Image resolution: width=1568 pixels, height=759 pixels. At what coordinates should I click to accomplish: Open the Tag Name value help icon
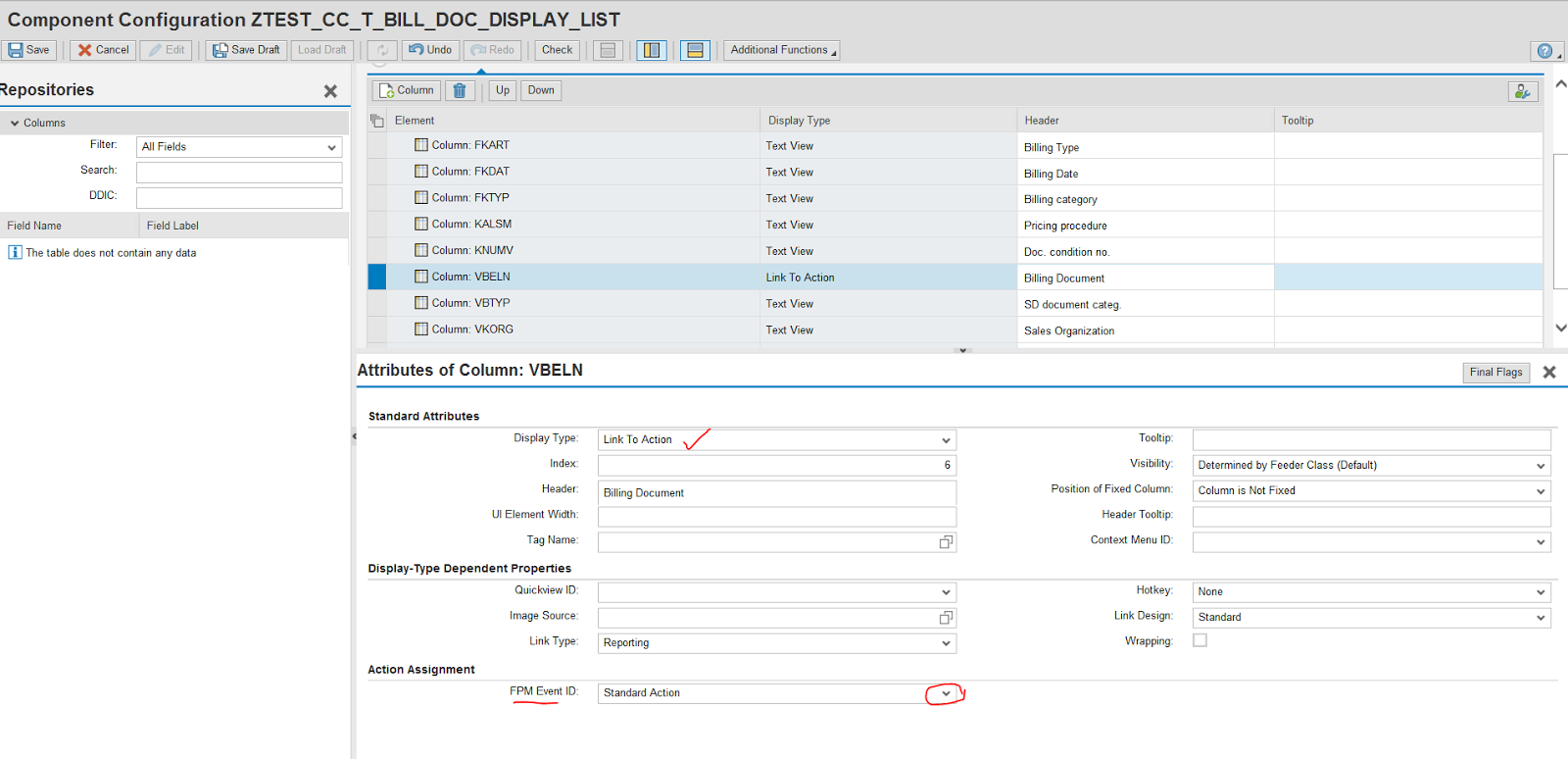click(946, 542)
